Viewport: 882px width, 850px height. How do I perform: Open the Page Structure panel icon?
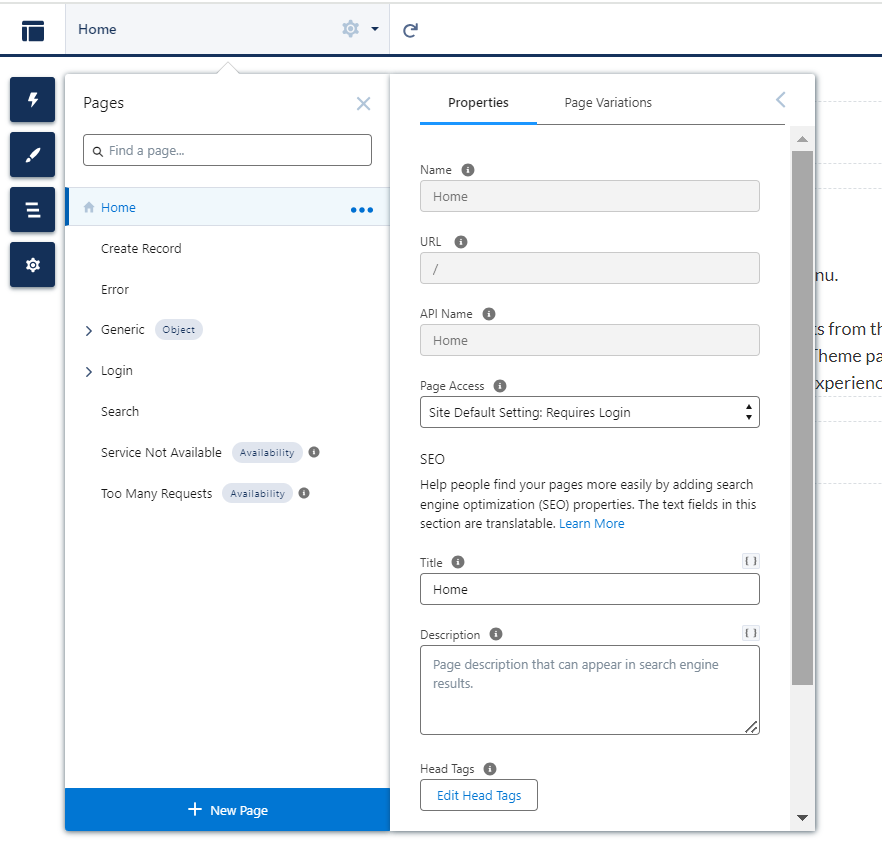[32, 210]
